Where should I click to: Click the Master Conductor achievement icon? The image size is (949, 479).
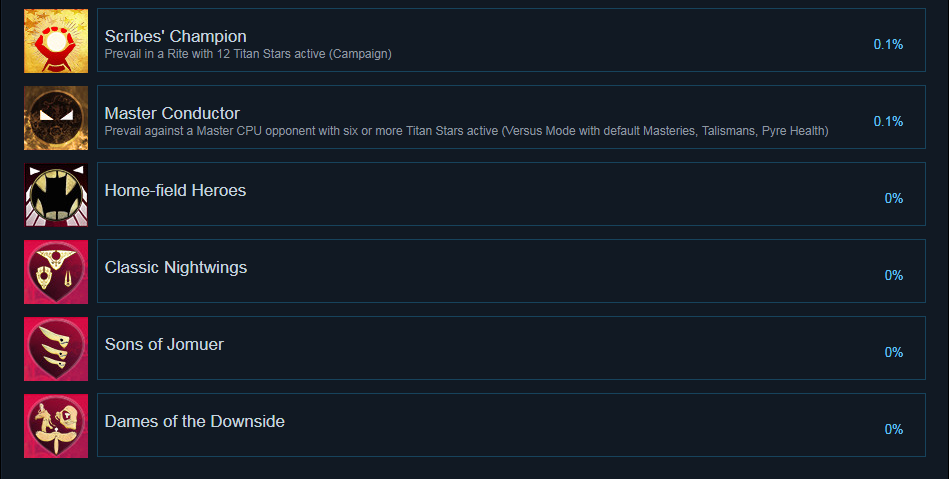[56, 118]
